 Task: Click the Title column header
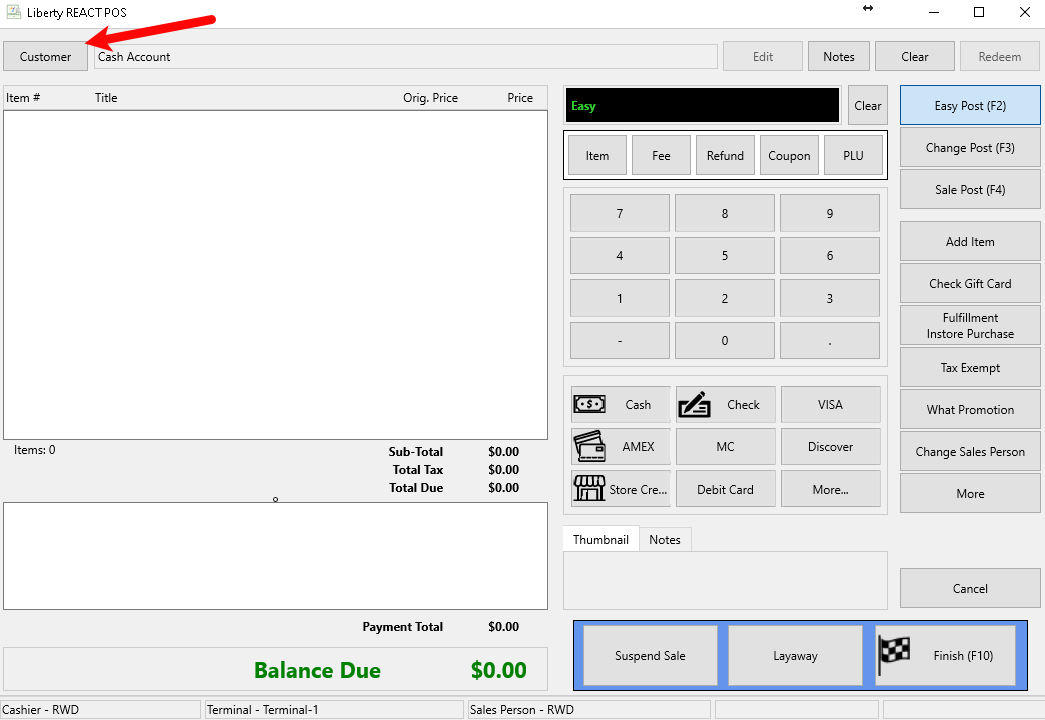106,97
